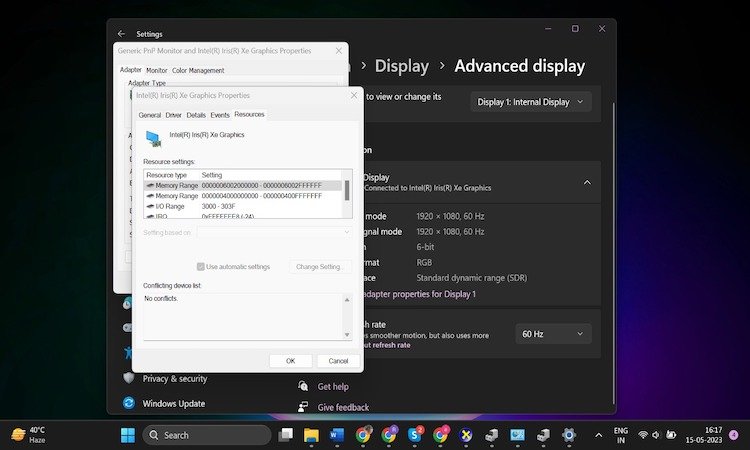750x450 pixels.
Task: Switch to the Events tab
Action: pos(220,115)
